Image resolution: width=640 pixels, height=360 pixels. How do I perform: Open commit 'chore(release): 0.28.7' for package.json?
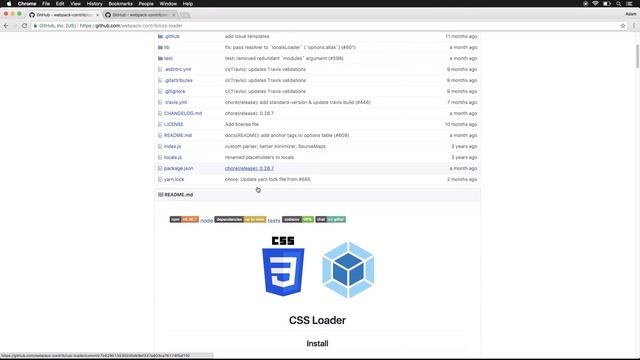249,169
